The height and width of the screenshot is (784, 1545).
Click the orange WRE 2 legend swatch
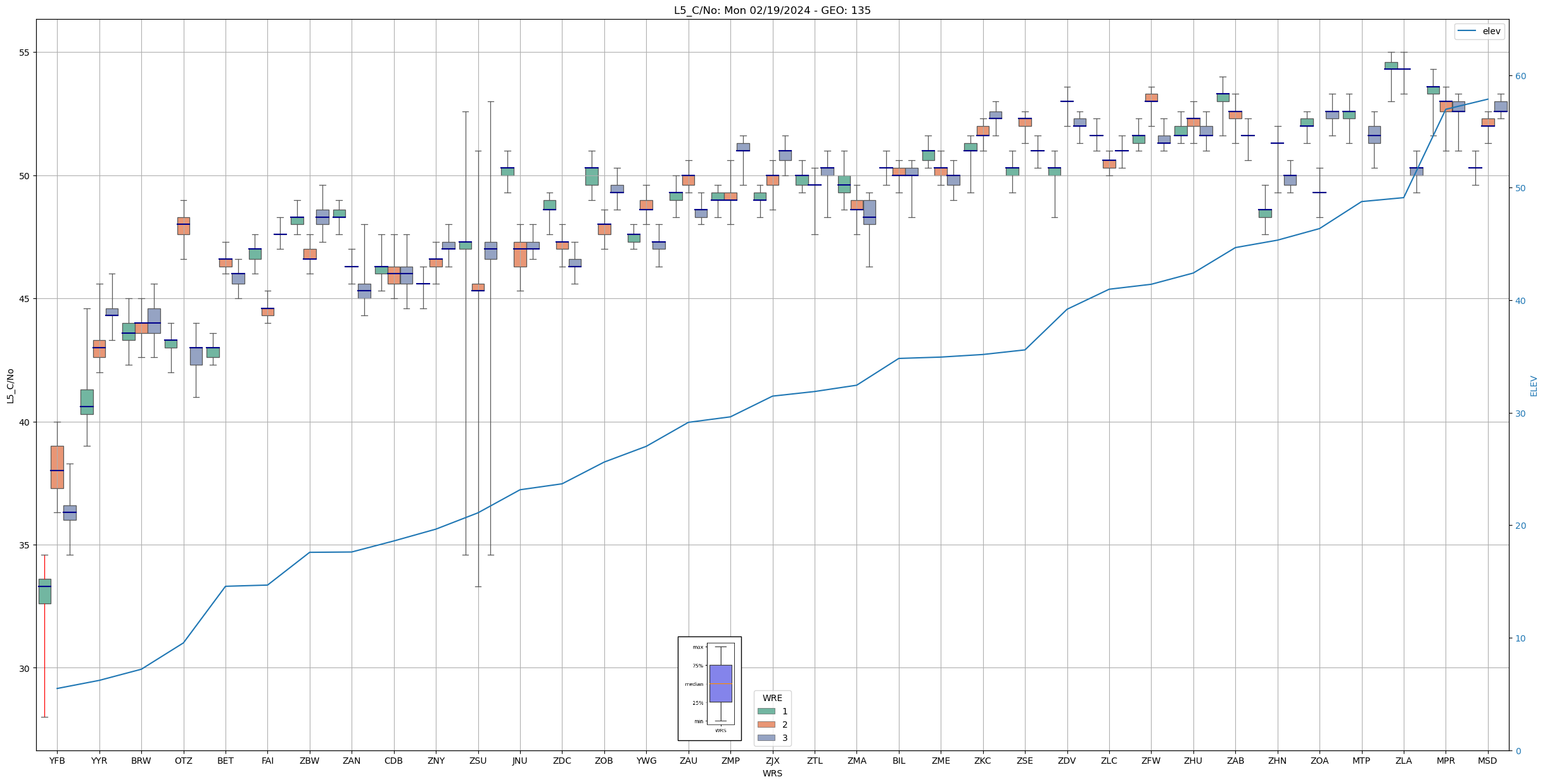point(766,724)
